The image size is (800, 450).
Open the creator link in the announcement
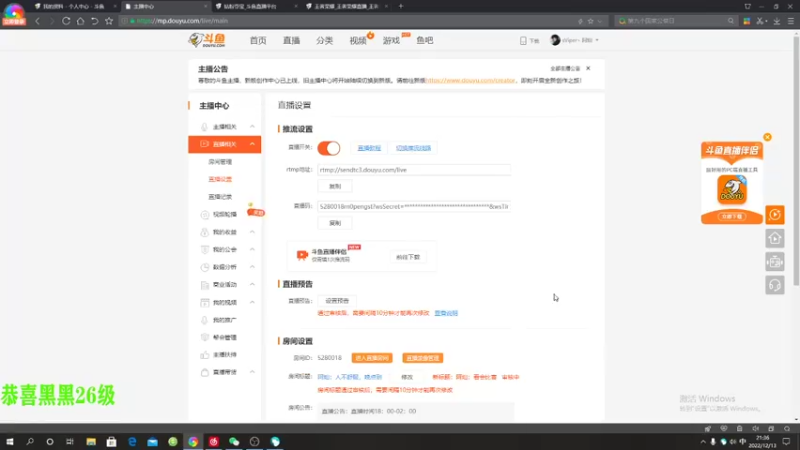(x=470, y=81)
